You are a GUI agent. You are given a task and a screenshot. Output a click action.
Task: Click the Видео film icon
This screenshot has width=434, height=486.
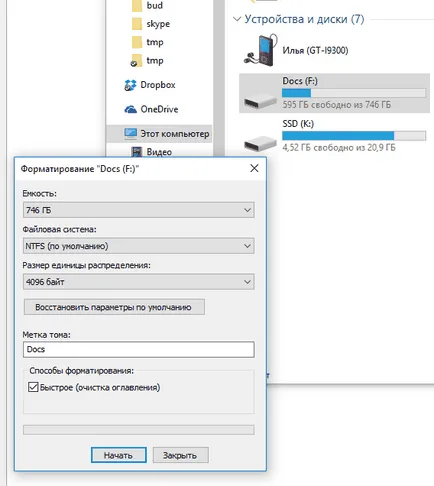click(x=137, y=152)
